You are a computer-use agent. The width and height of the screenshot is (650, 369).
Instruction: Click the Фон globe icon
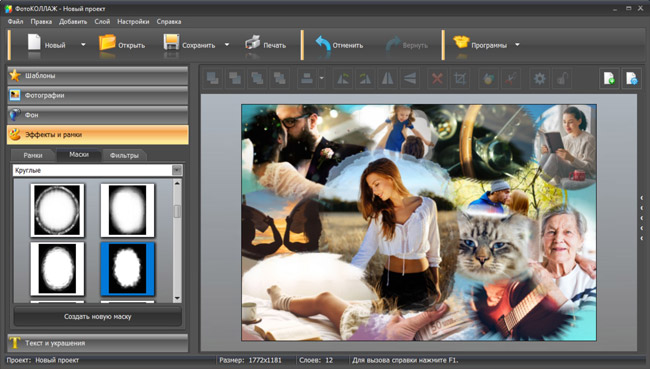coord(15,115)
